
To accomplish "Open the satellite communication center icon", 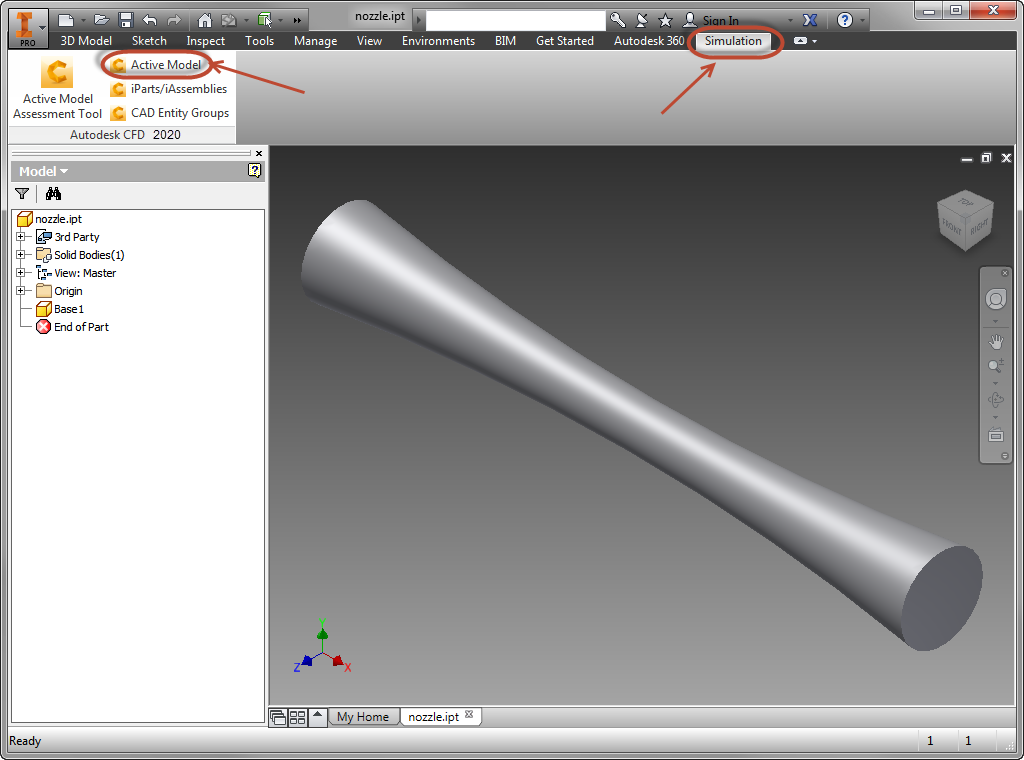I will [642, 20].
